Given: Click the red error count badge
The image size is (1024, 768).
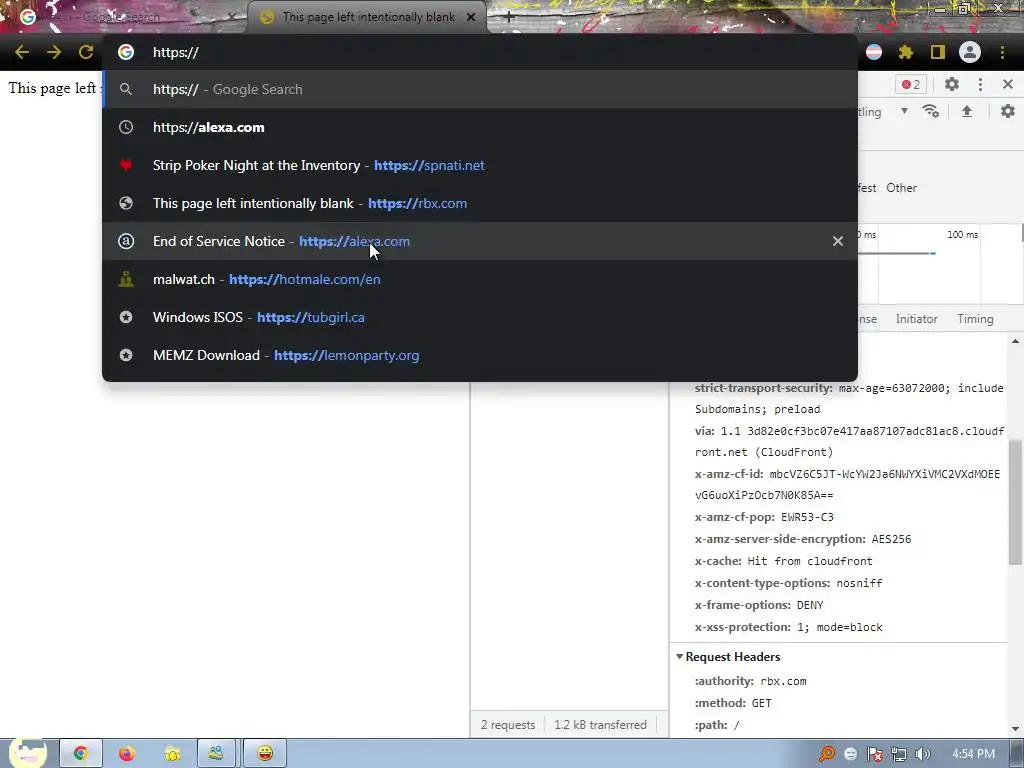Looking at the screenshot, I should point(911,84).
